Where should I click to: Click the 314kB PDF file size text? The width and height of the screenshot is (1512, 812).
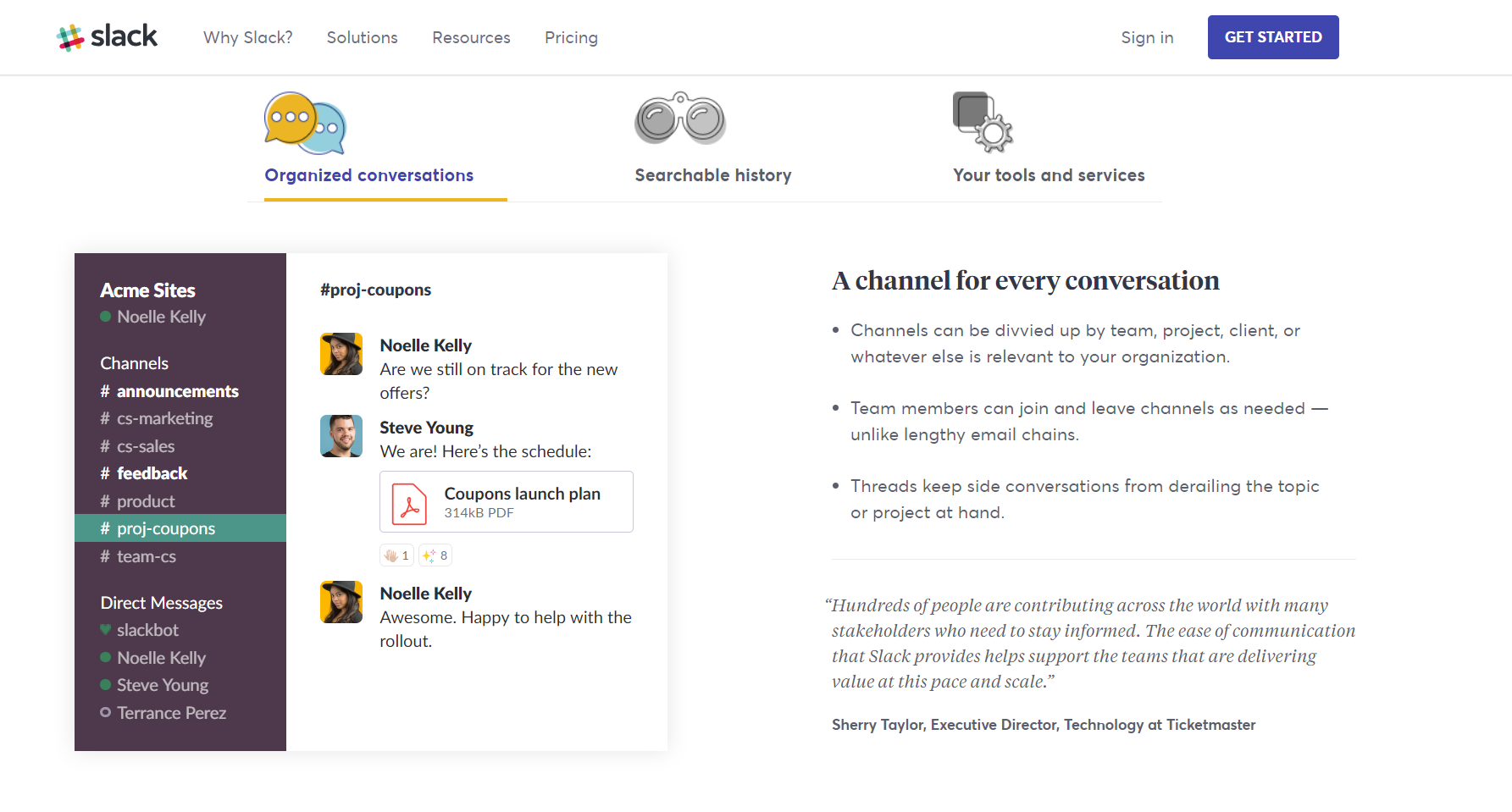tap(479, 513)
